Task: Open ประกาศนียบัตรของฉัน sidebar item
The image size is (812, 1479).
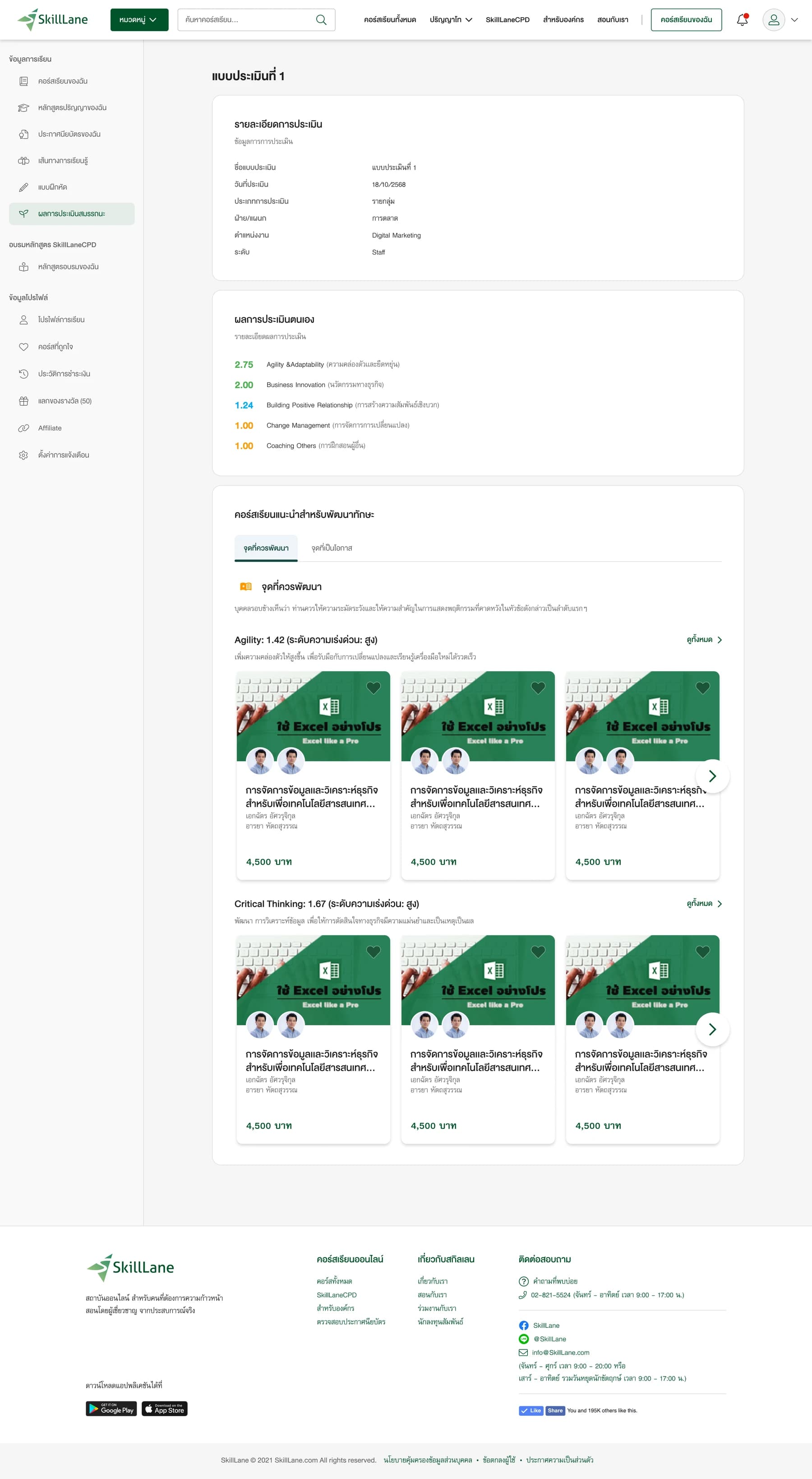Action: pyautogui.click(x=72, y=134)
